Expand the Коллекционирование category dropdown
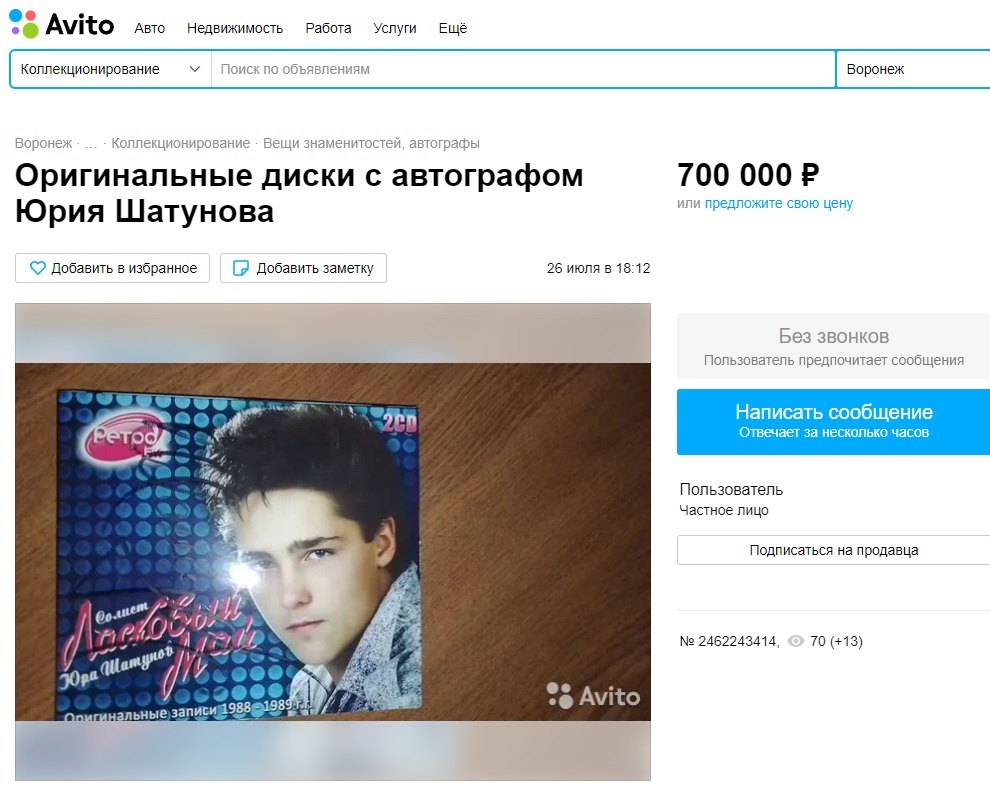 pos(110,69)
